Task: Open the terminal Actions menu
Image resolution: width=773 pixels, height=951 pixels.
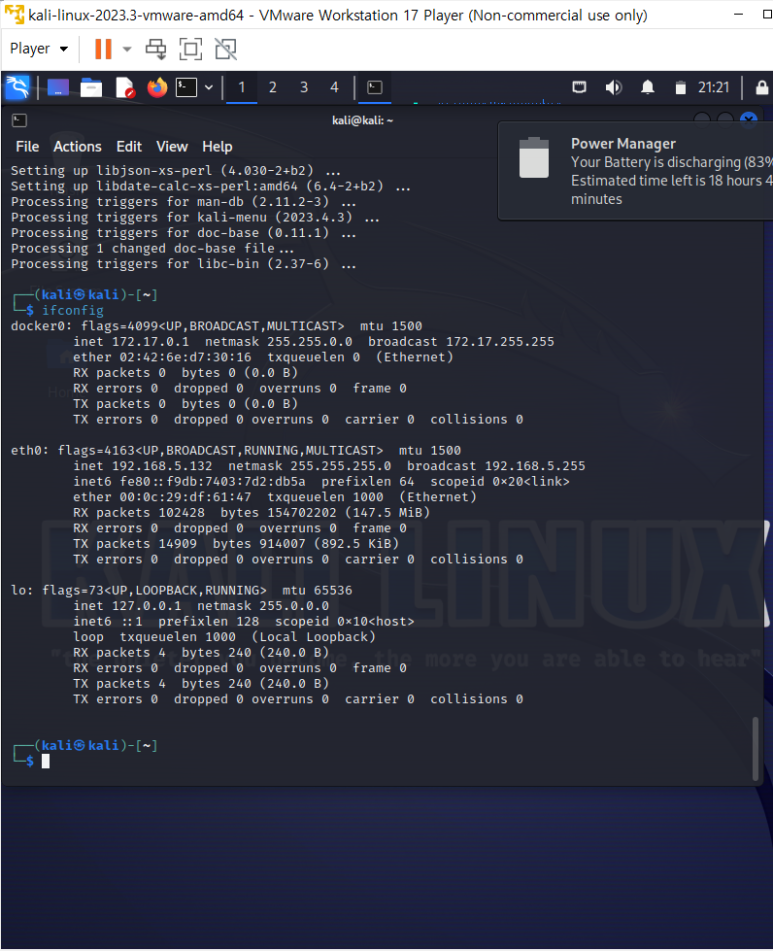Action: 77,147
